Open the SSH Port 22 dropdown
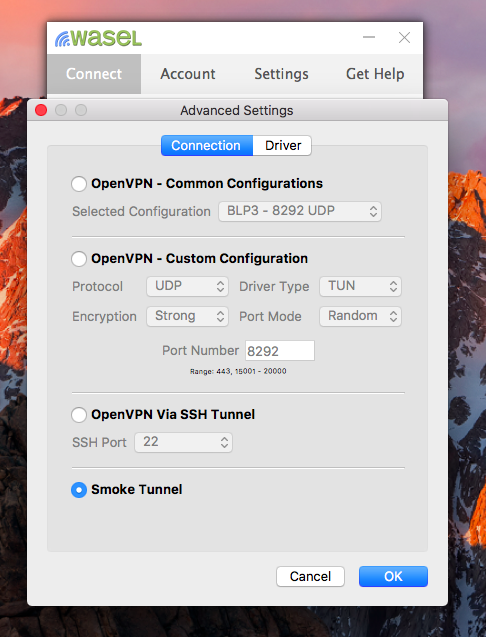Screen dimensions: 486x637 [x=183, y=442]
